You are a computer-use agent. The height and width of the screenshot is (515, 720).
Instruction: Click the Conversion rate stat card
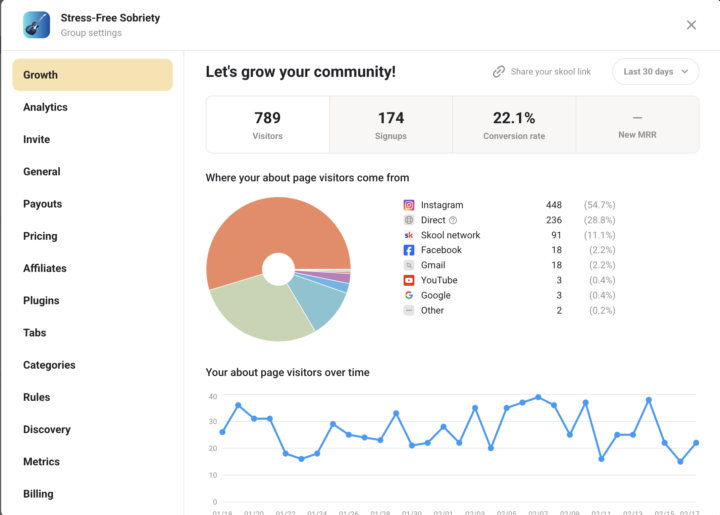pyautogui.click(x=514, y=124)
